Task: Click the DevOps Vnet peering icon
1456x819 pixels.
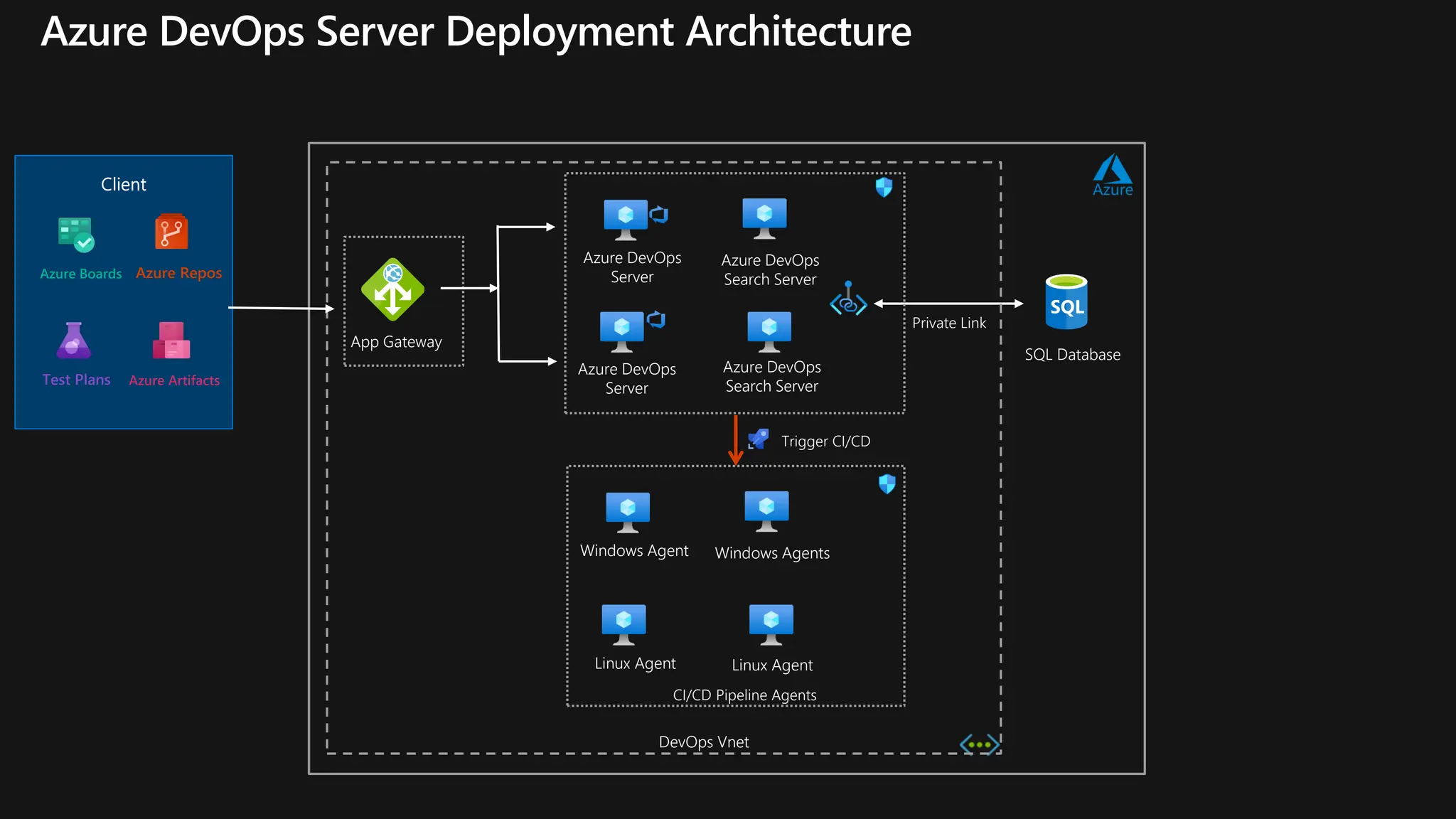Action: click(x=979, y=744)
